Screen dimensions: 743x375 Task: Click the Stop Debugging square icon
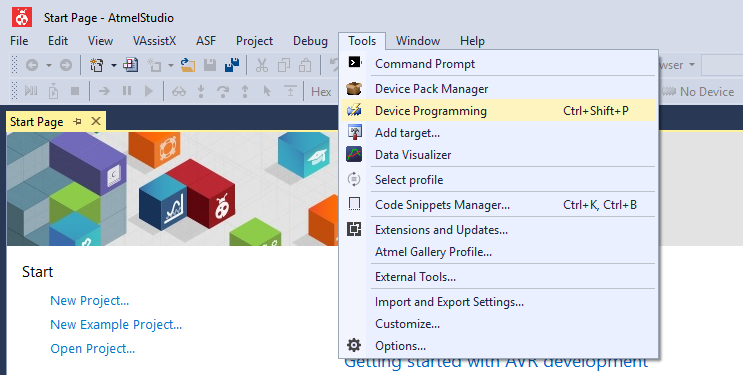[x=75, y=91]
